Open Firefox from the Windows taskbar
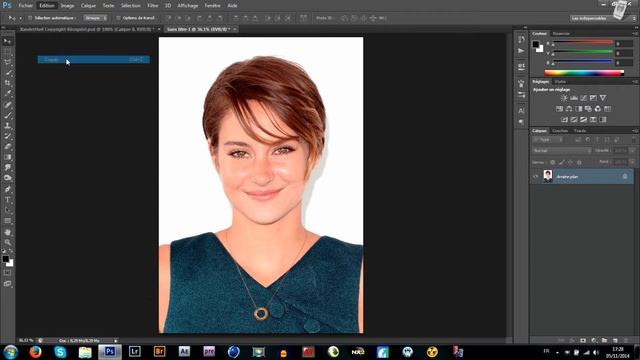Viewport: 640px width, 360px height. (36, 351)
